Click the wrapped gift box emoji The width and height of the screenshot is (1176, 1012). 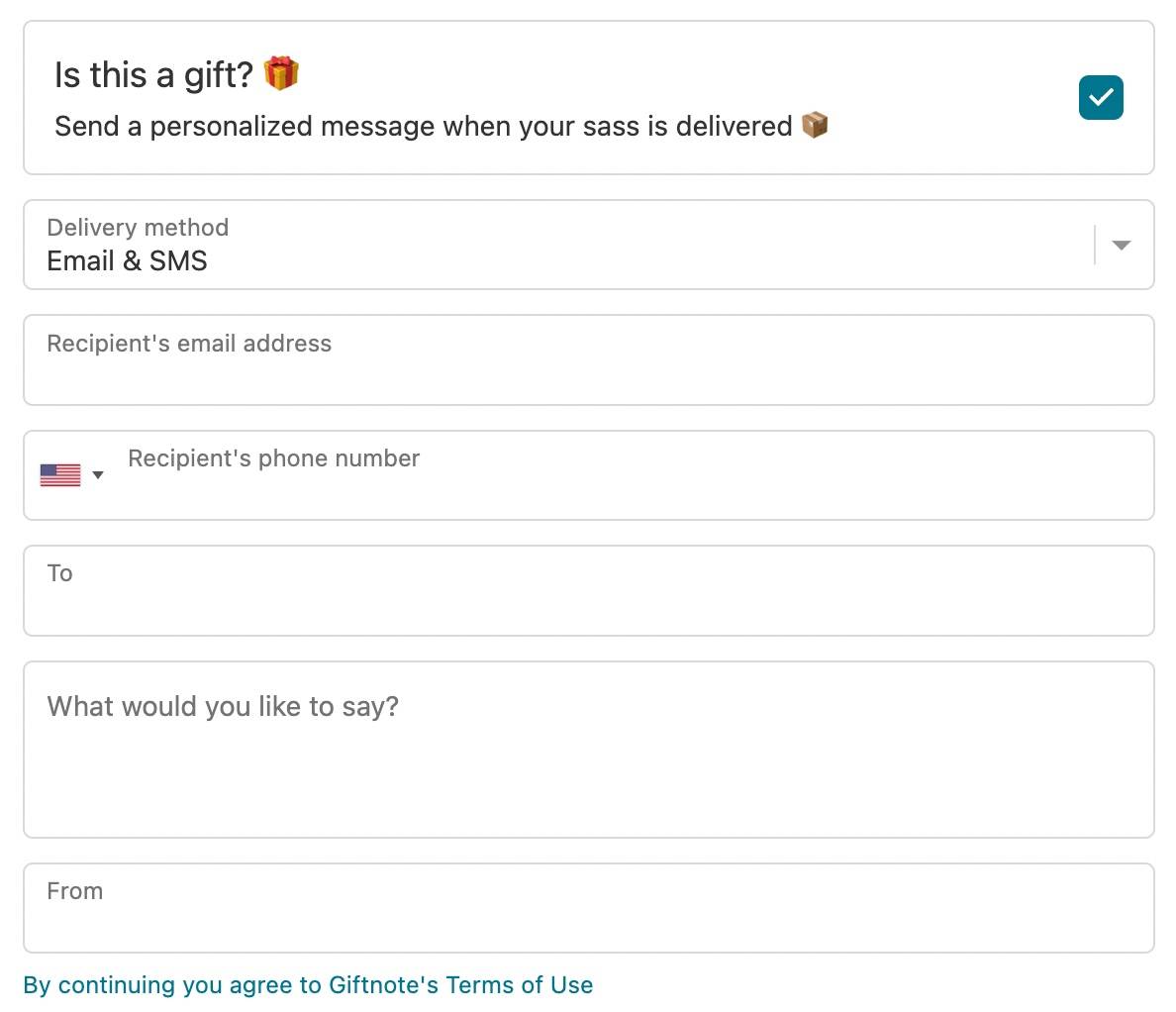click(x=281, y=73)
